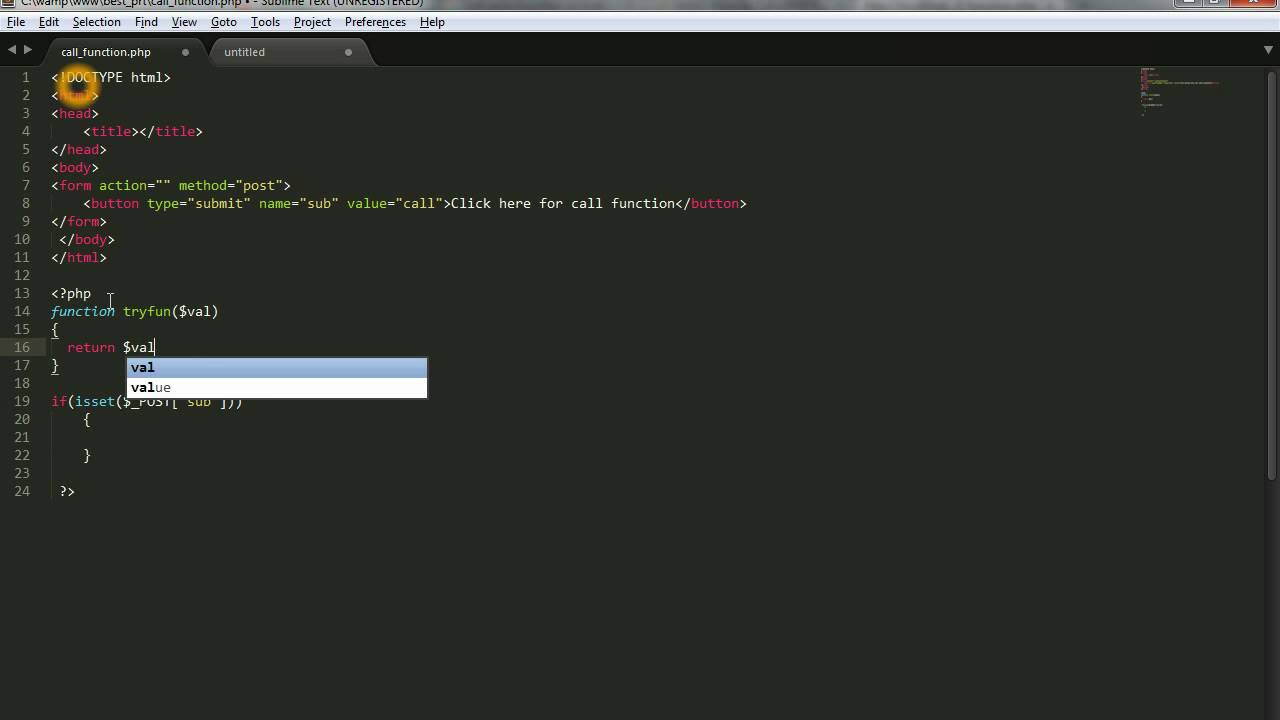Image resolution: width=1280 pixels, height=720 pixels.
Task: Click the '<title>' opening tag on line 4
Action: click(x=111, y=131)
